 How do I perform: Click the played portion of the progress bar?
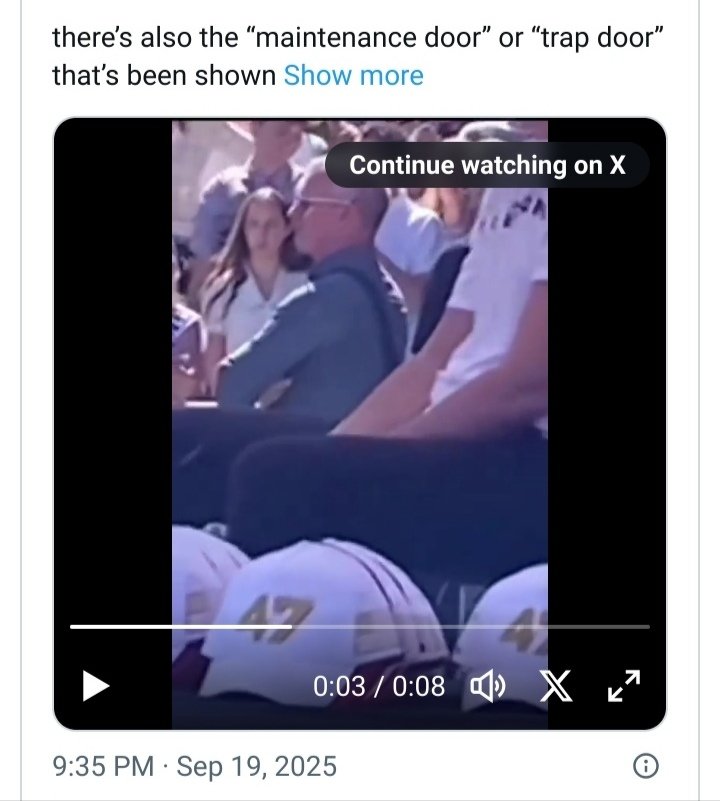[180, 627]
